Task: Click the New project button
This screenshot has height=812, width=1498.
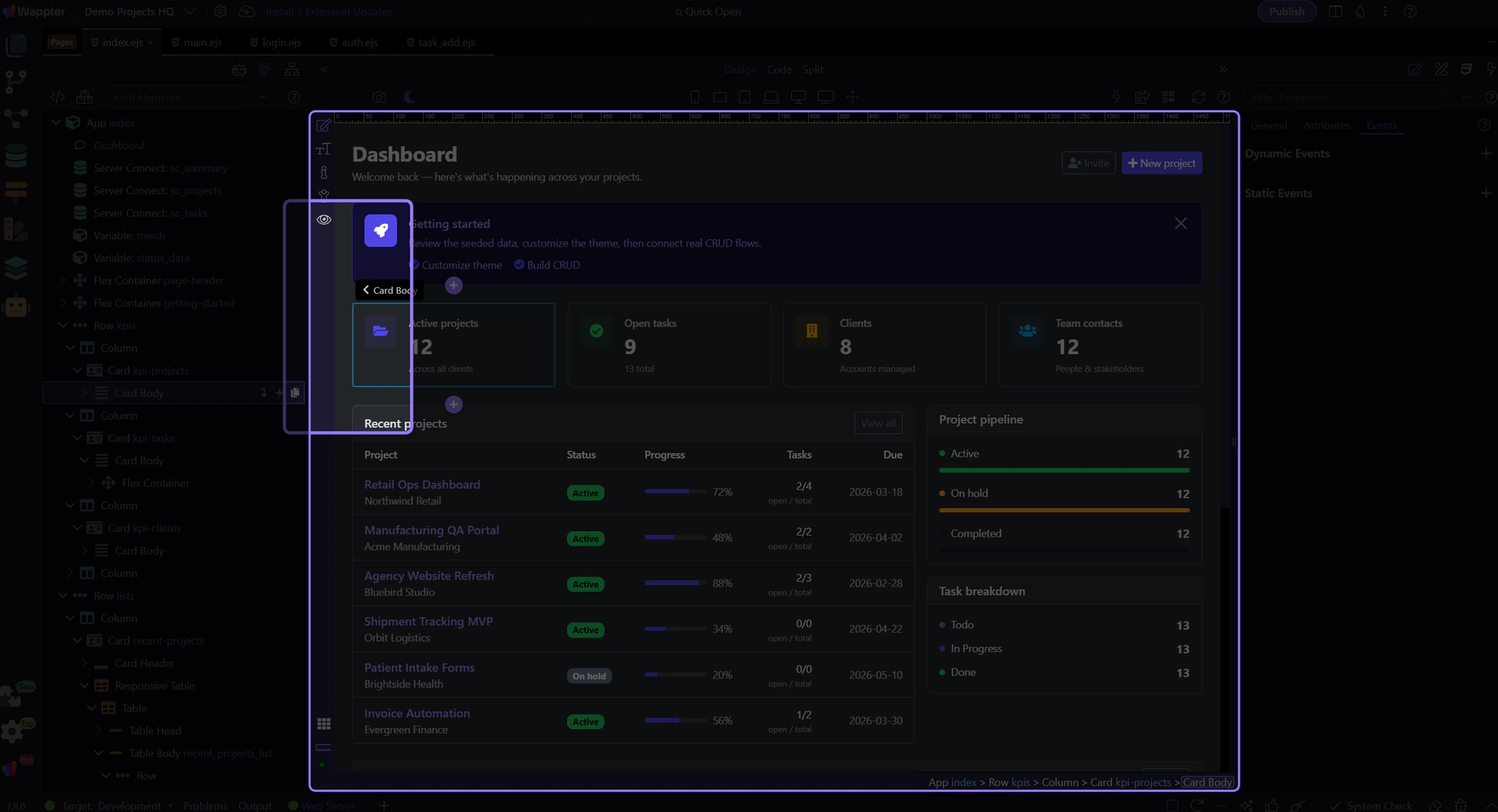Action: click(x=1161, y=163)
